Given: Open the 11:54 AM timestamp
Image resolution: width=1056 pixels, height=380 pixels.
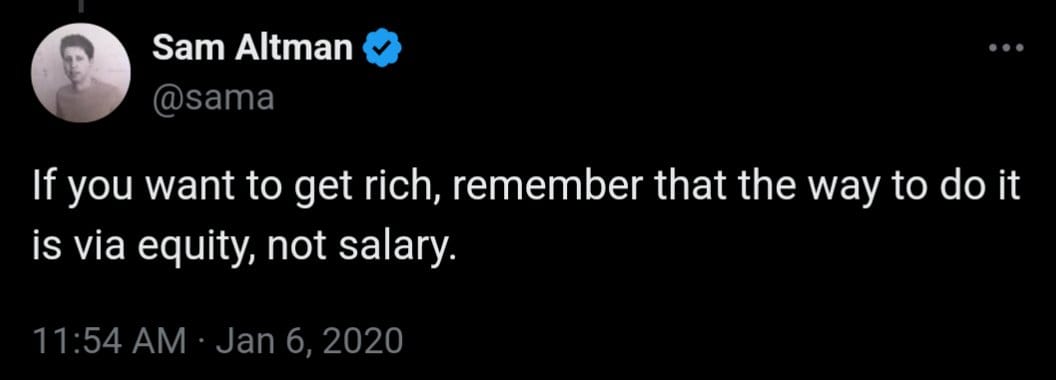Looking at the screenshot, I should (x=108, y=341).
